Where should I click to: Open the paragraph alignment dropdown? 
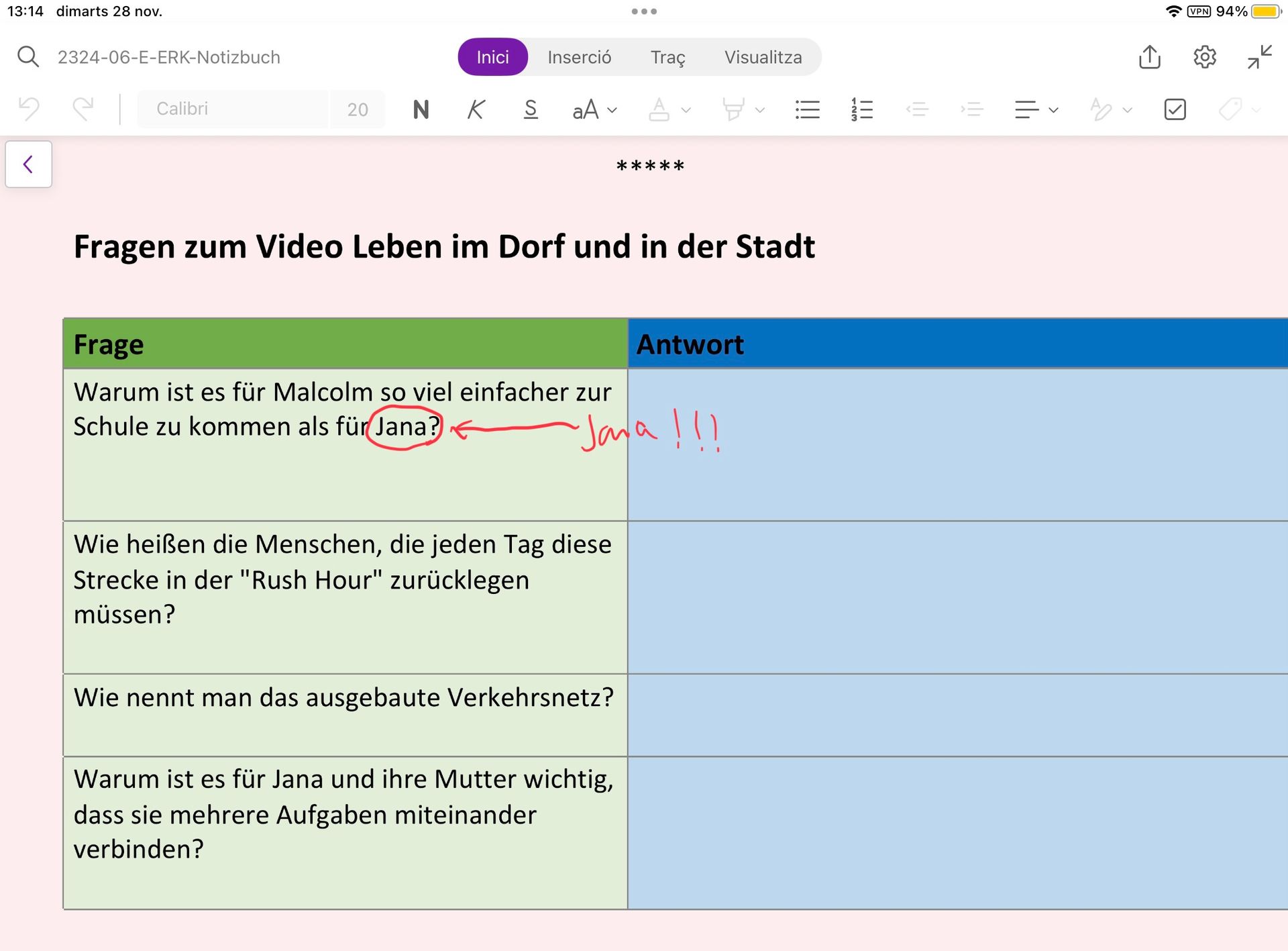(x=1035, y=109)
